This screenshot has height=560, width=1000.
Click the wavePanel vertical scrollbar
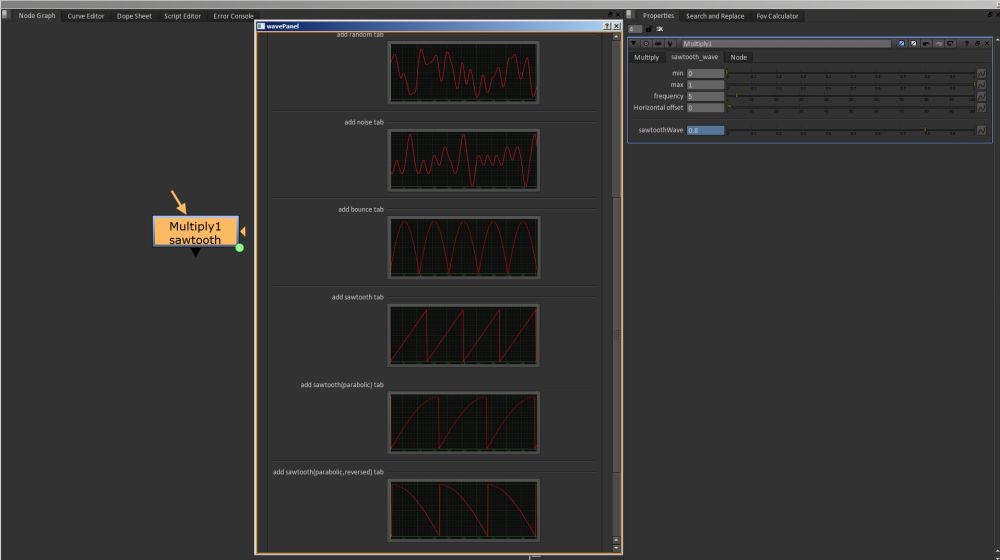(616, 334)
